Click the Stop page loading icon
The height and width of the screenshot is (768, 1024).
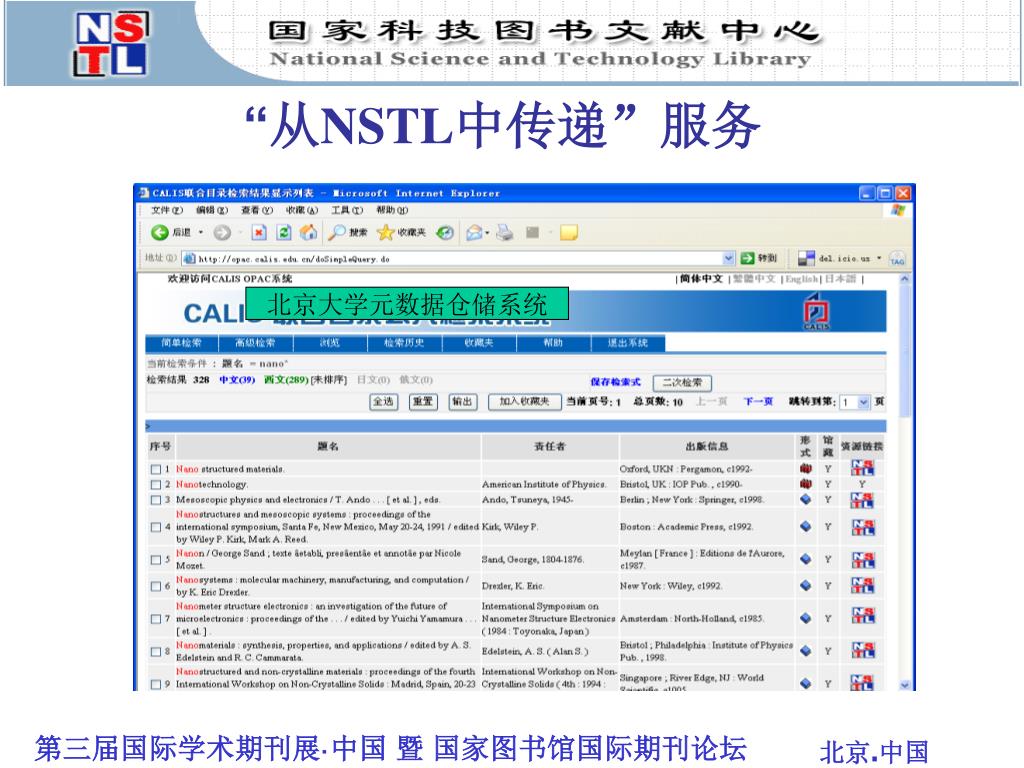[259, 232]
